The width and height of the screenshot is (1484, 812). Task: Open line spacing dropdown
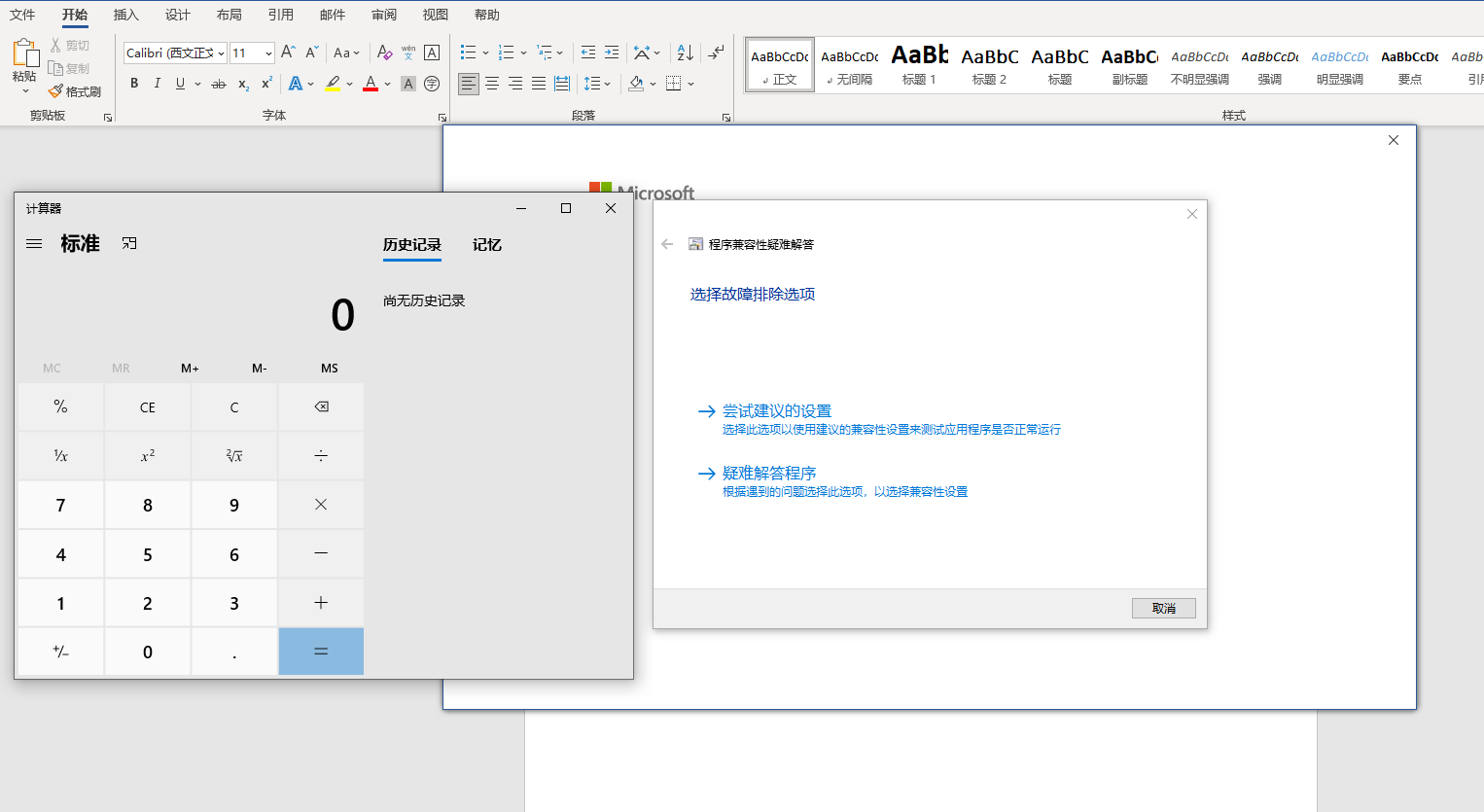[x=597, y=84]
